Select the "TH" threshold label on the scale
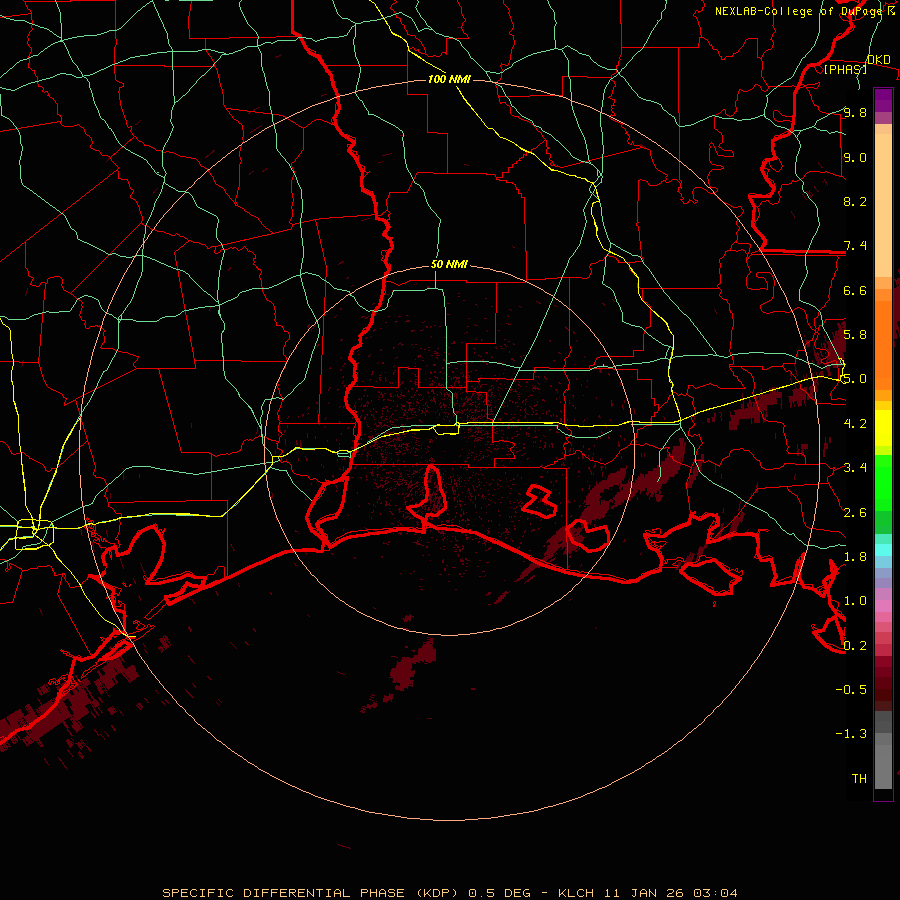The height and width of the screenshot is (900, 900). pyautogui.click(x=859, y=779)
